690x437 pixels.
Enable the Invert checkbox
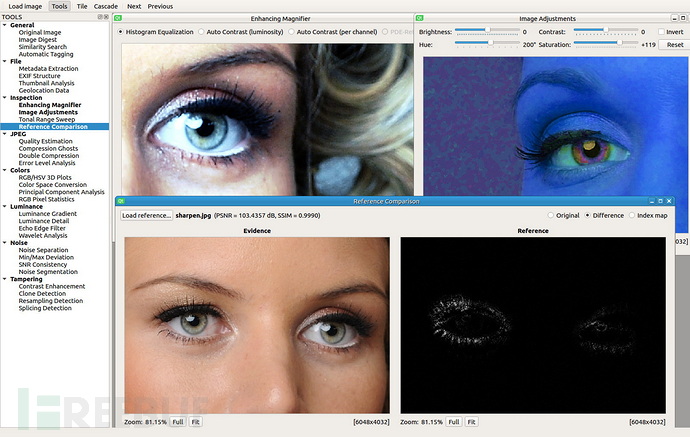(x=661, y=32)
